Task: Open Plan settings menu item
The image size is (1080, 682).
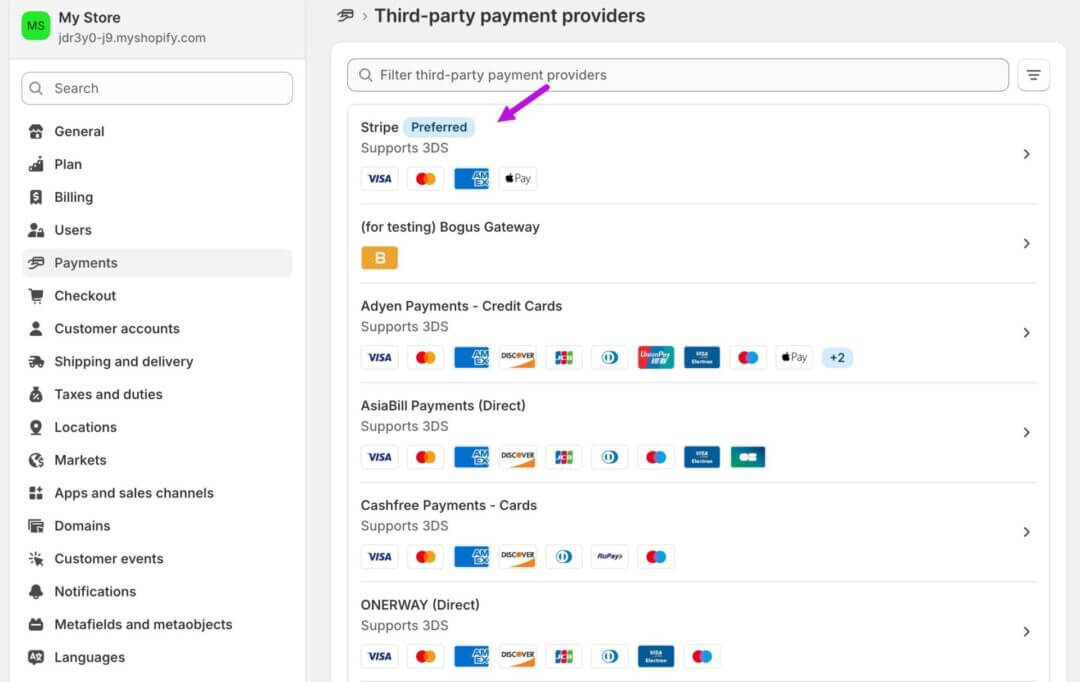Action: 157,165
